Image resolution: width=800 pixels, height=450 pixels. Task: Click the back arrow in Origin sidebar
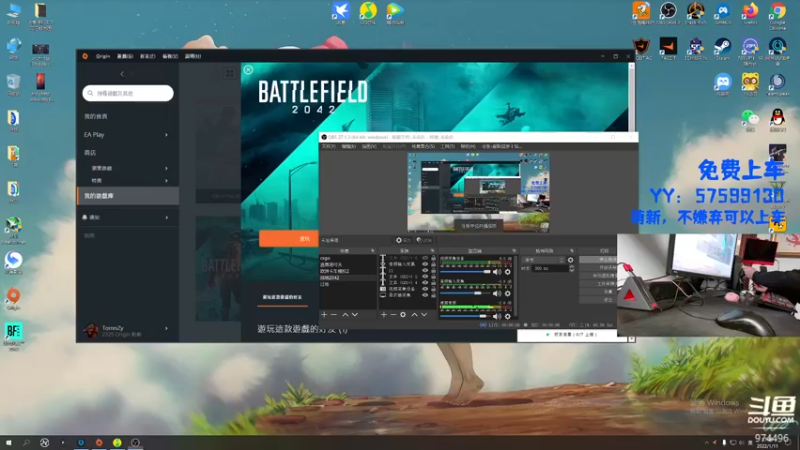click(x=122, y=74)
